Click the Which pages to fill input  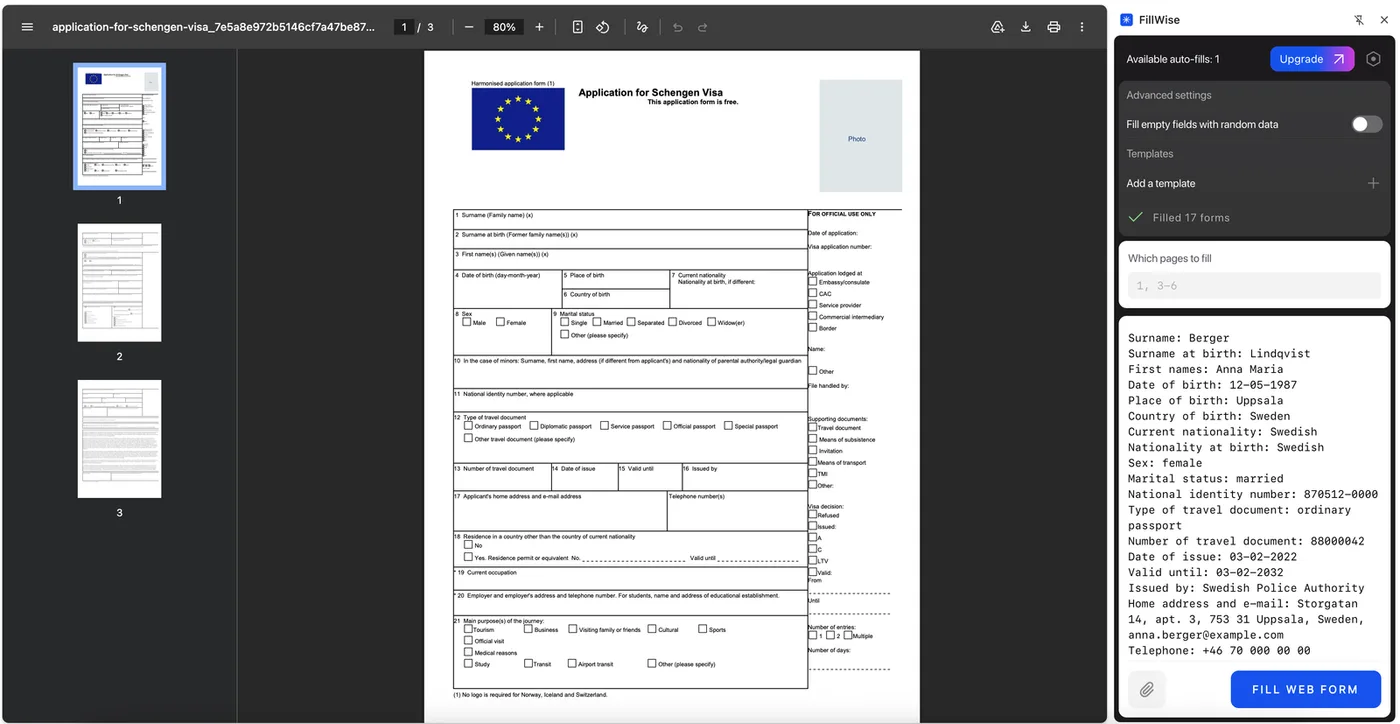pos(1254,286)
